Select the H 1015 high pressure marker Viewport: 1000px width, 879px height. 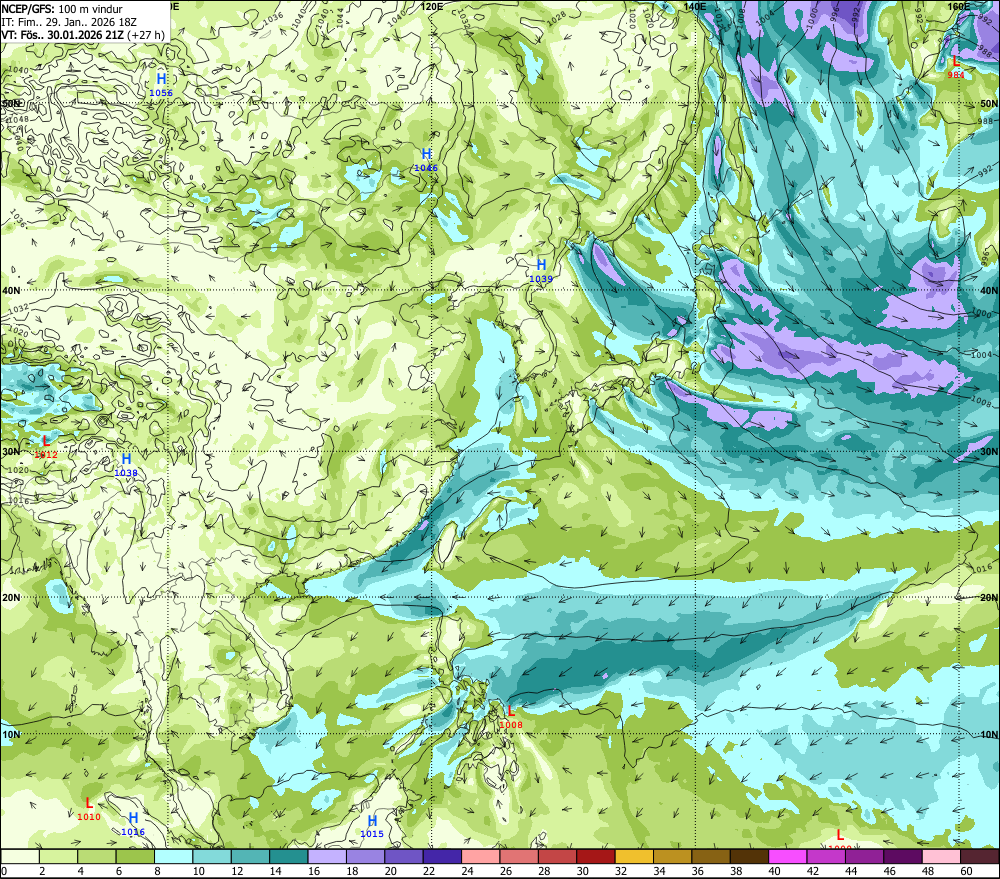(x=372, y=826)
